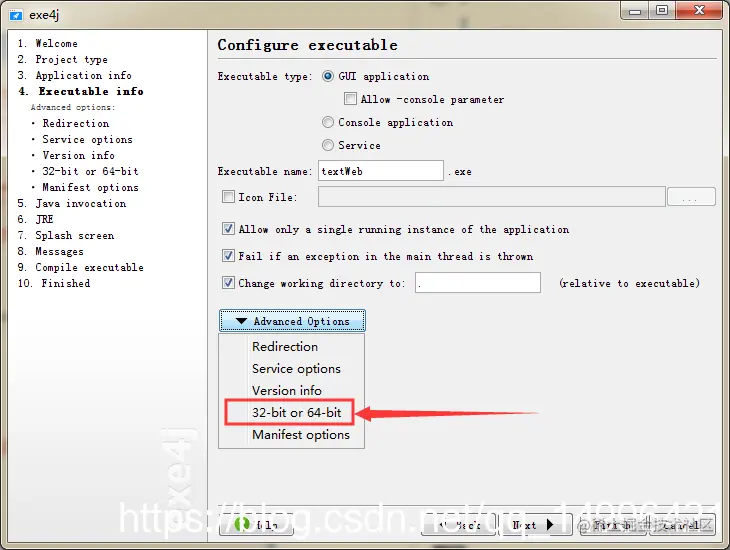730x550 pixels.
Task: Uncheck Allow only a single running instance
Action: [x=228, y=229]
